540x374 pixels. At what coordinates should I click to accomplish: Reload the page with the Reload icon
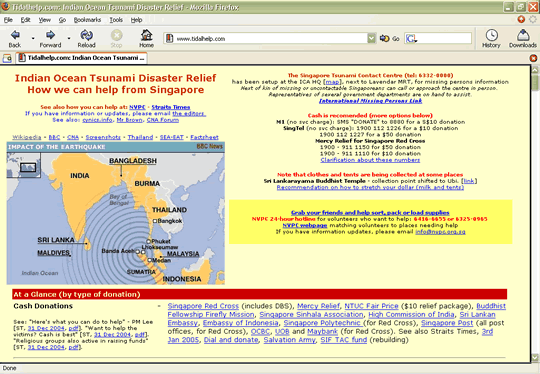(86, 34)
